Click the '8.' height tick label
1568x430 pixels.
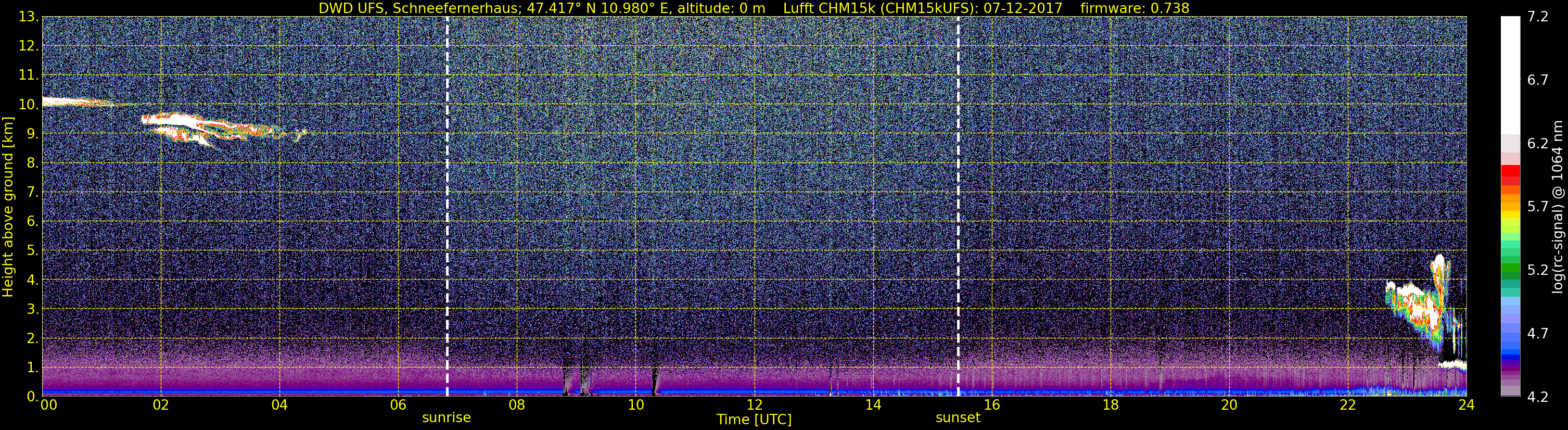click(32, 163)
